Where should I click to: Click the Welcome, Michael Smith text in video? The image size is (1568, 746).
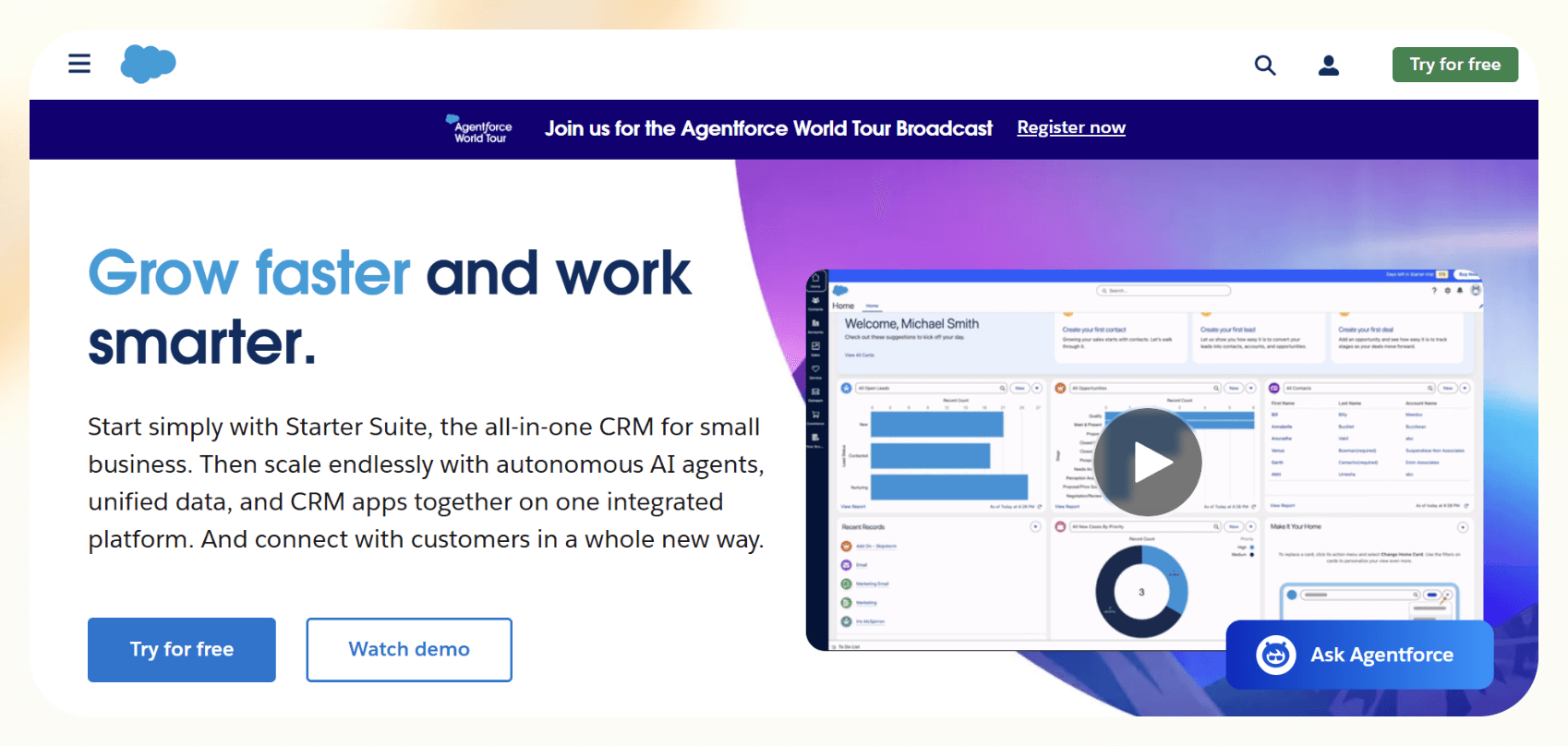911,324
